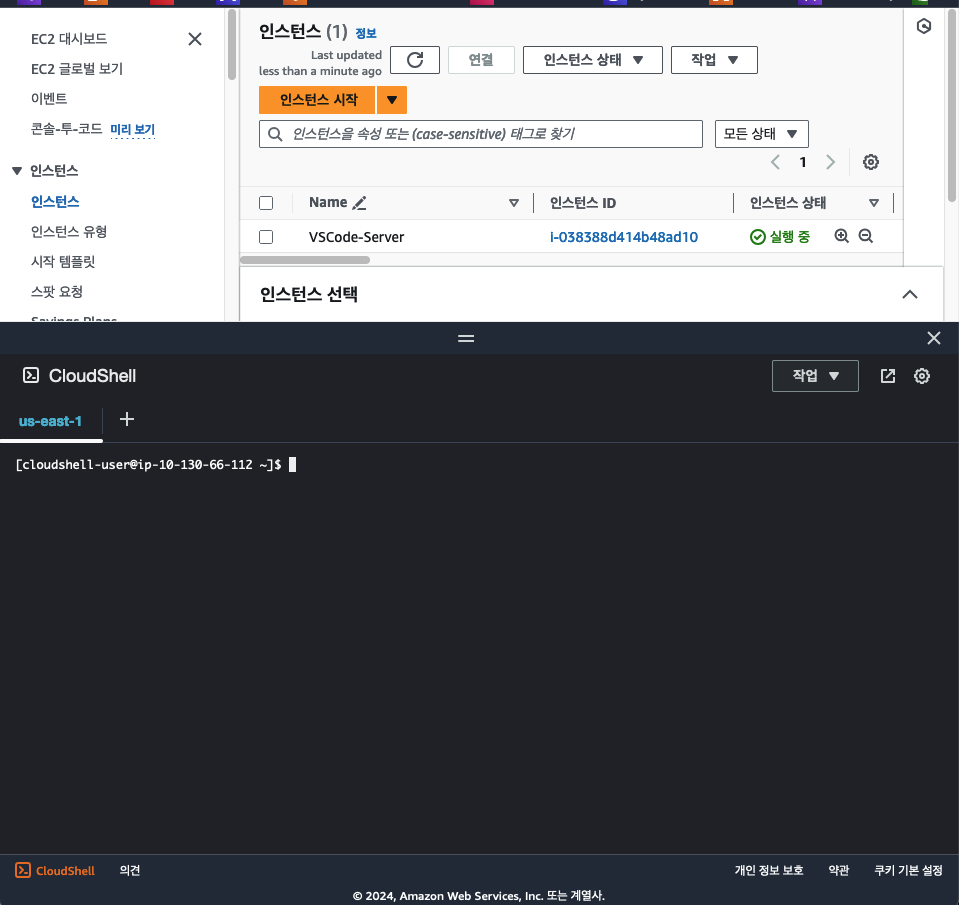Open 스팟 요청 in sidebar
959x905 pixels.
(57, 292)
